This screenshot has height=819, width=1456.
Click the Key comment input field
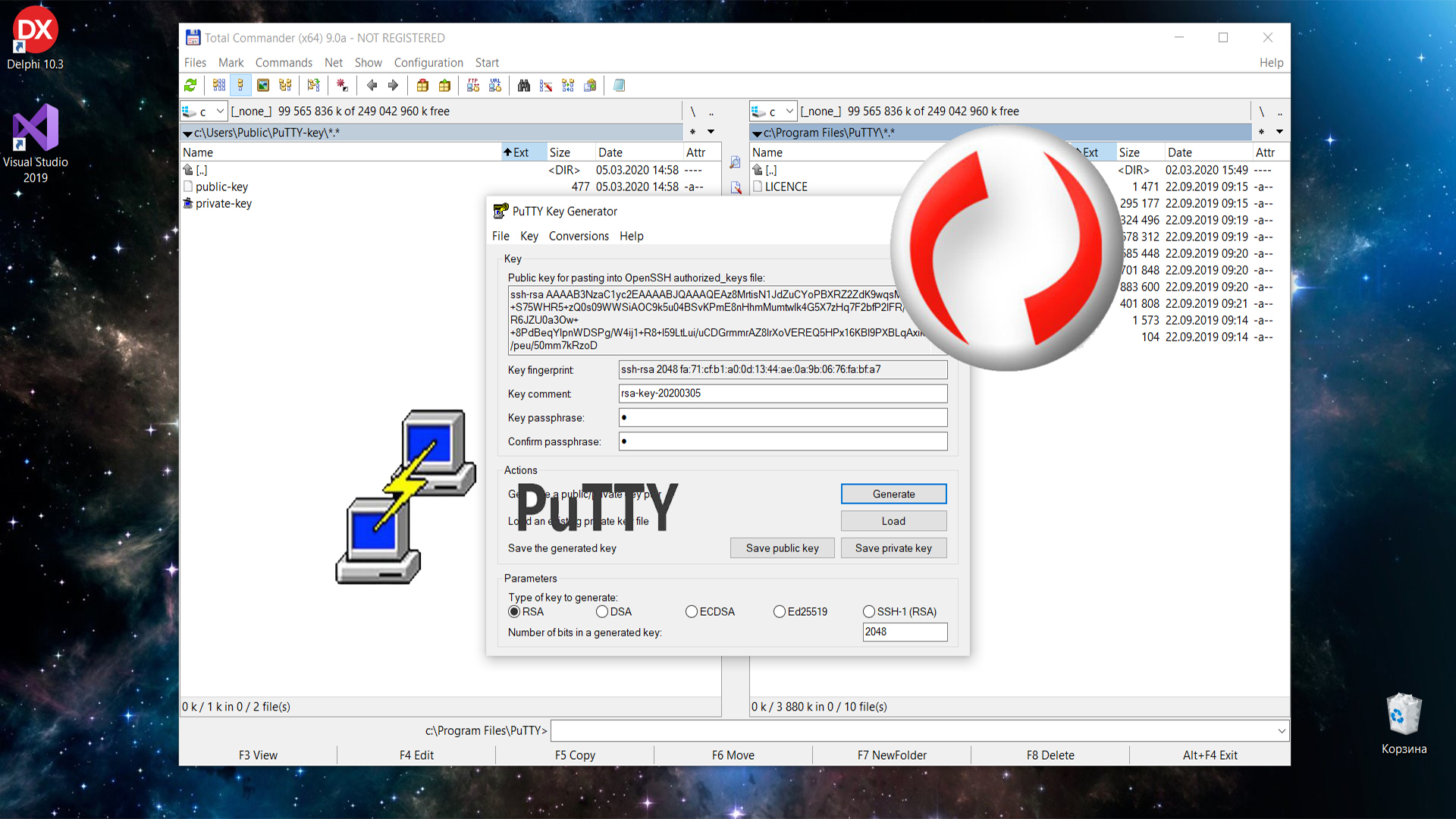pyautogui.click(x=783, y=394)
